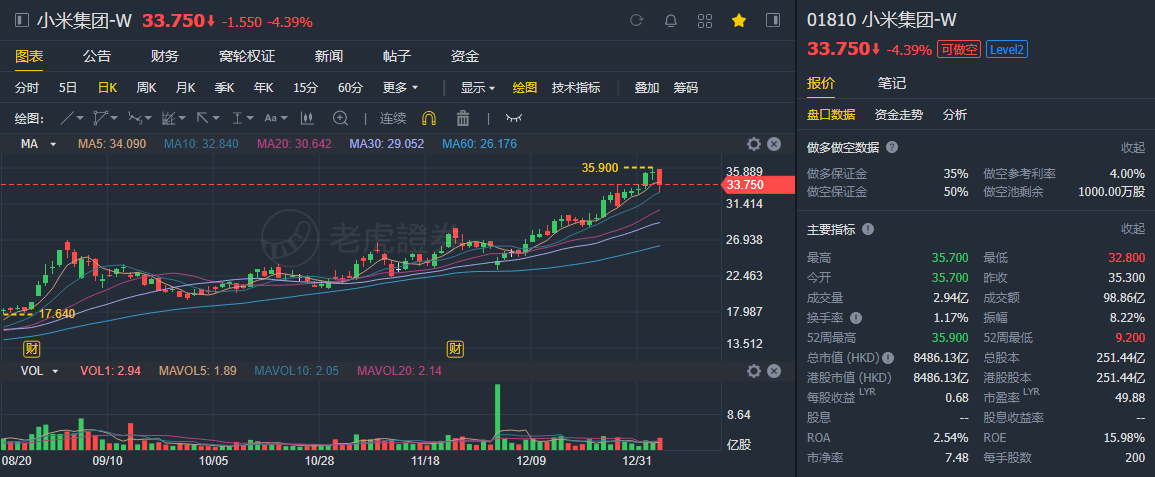Switch to the 资金 tab
Screen dimensions: 1155x477
coord(465,56)
